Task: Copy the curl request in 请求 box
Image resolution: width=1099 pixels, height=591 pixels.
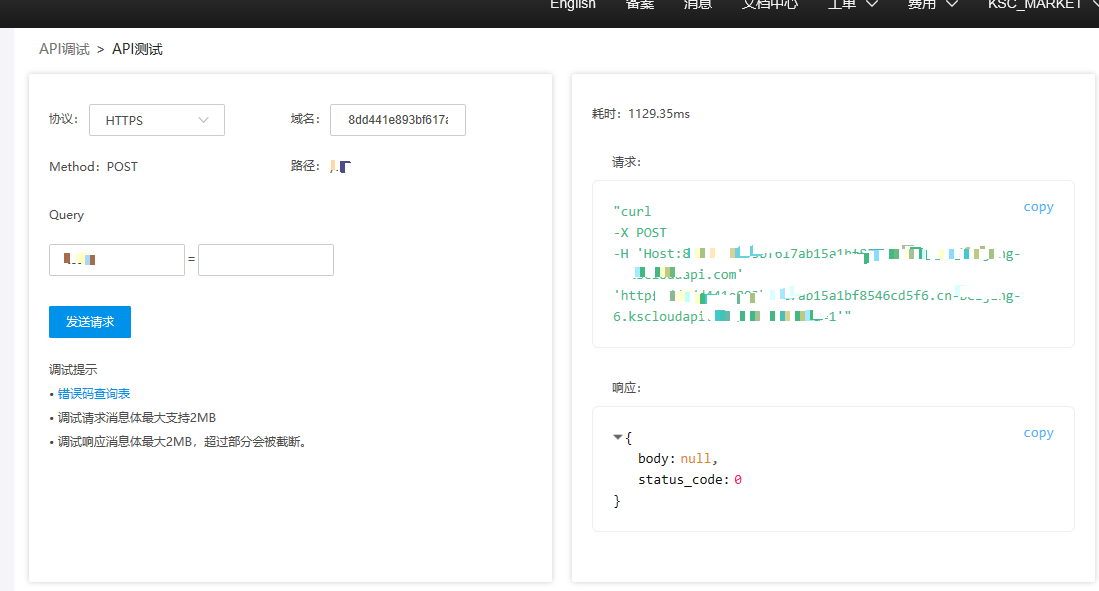Action: [1038, 207]
